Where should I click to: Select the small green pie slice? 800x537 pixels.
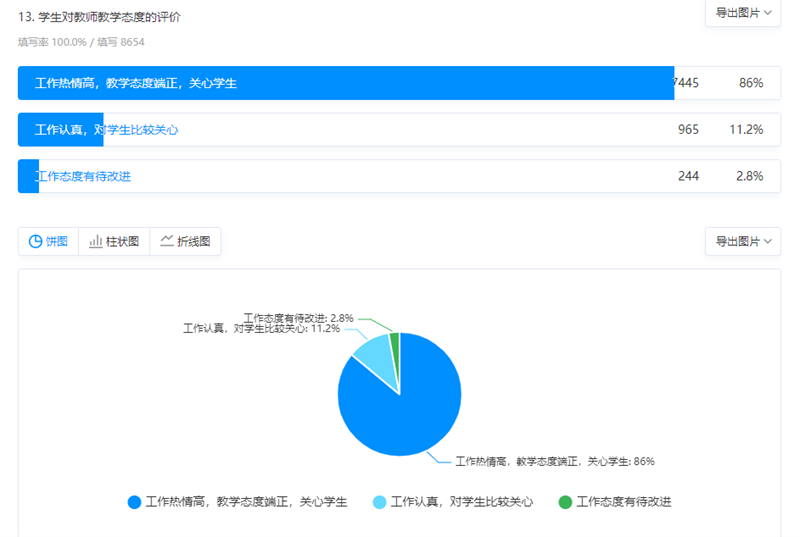point(395,341)
